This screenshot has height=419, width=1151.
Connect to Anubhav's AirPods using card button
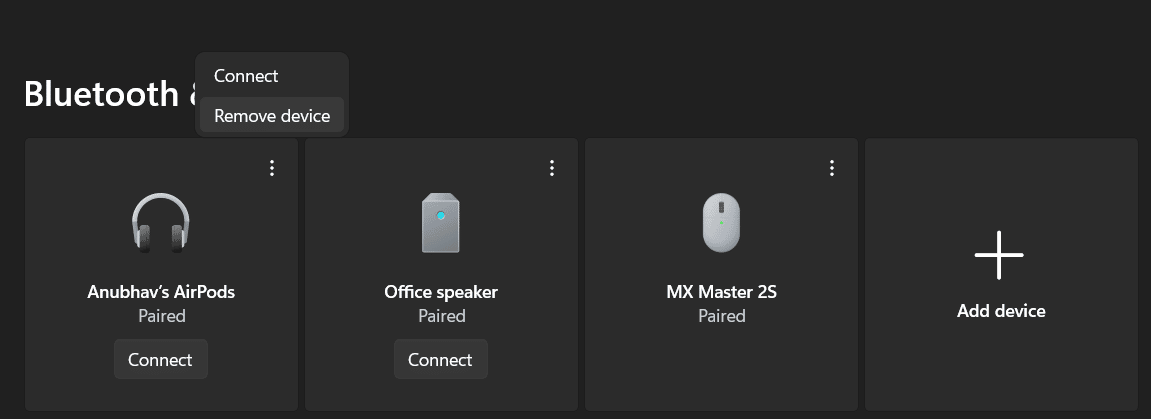click(x=161, y=359)
